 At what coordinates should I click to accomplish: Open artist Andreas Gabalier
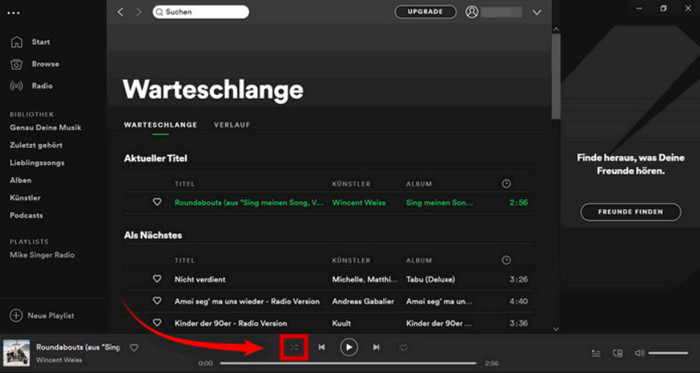click(363, 301)
